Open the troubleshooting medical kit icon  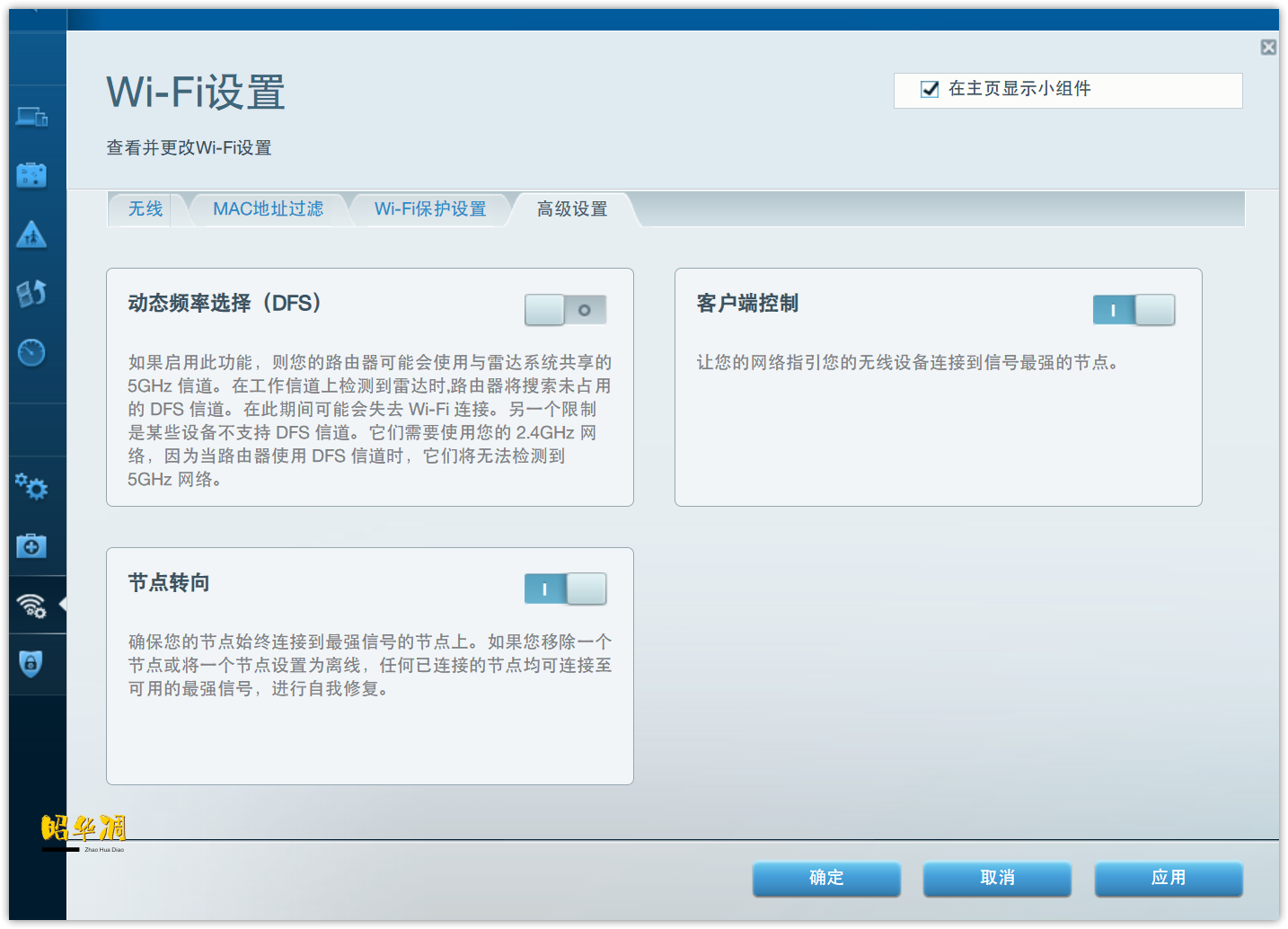tap(31, 545)
